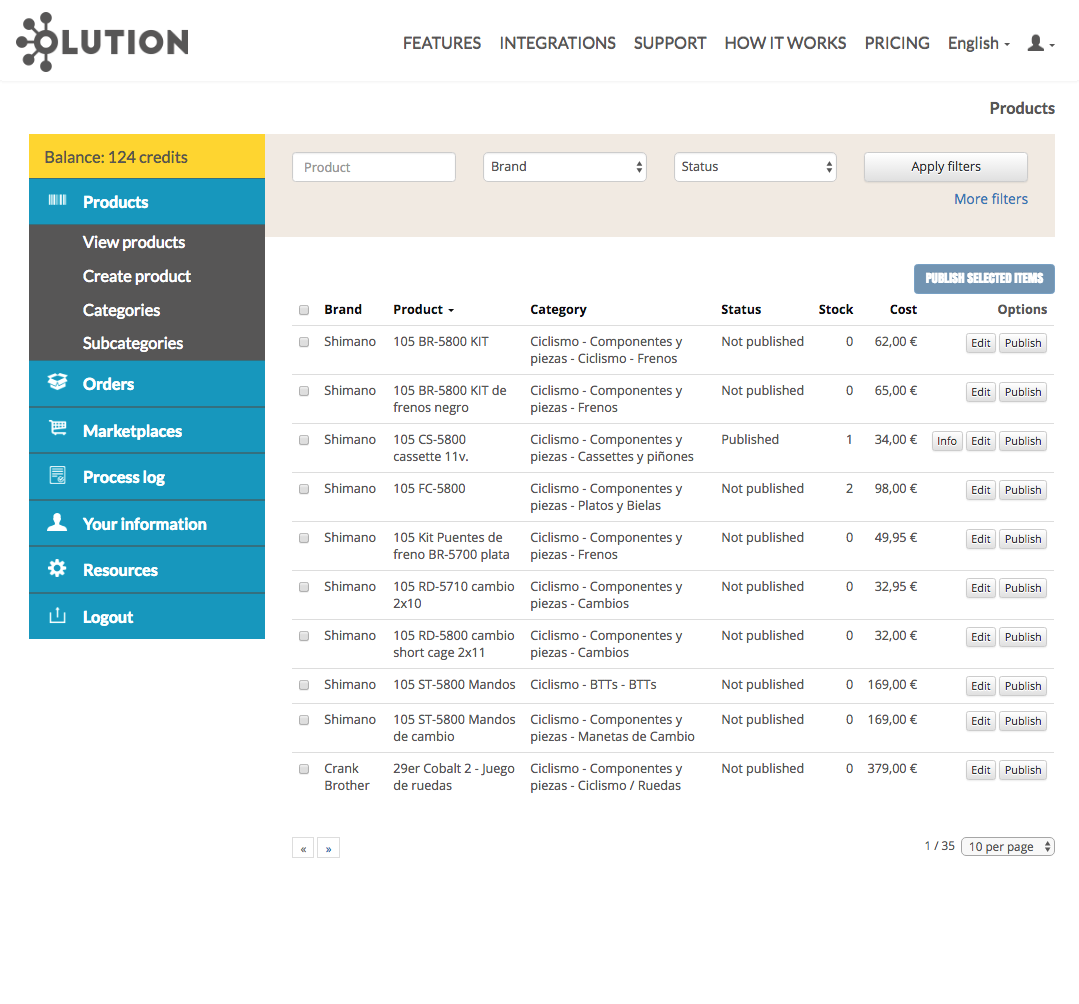
Task: Click Edit for 105 Kit Puentes de freno
Action: (x=981, y=540)
